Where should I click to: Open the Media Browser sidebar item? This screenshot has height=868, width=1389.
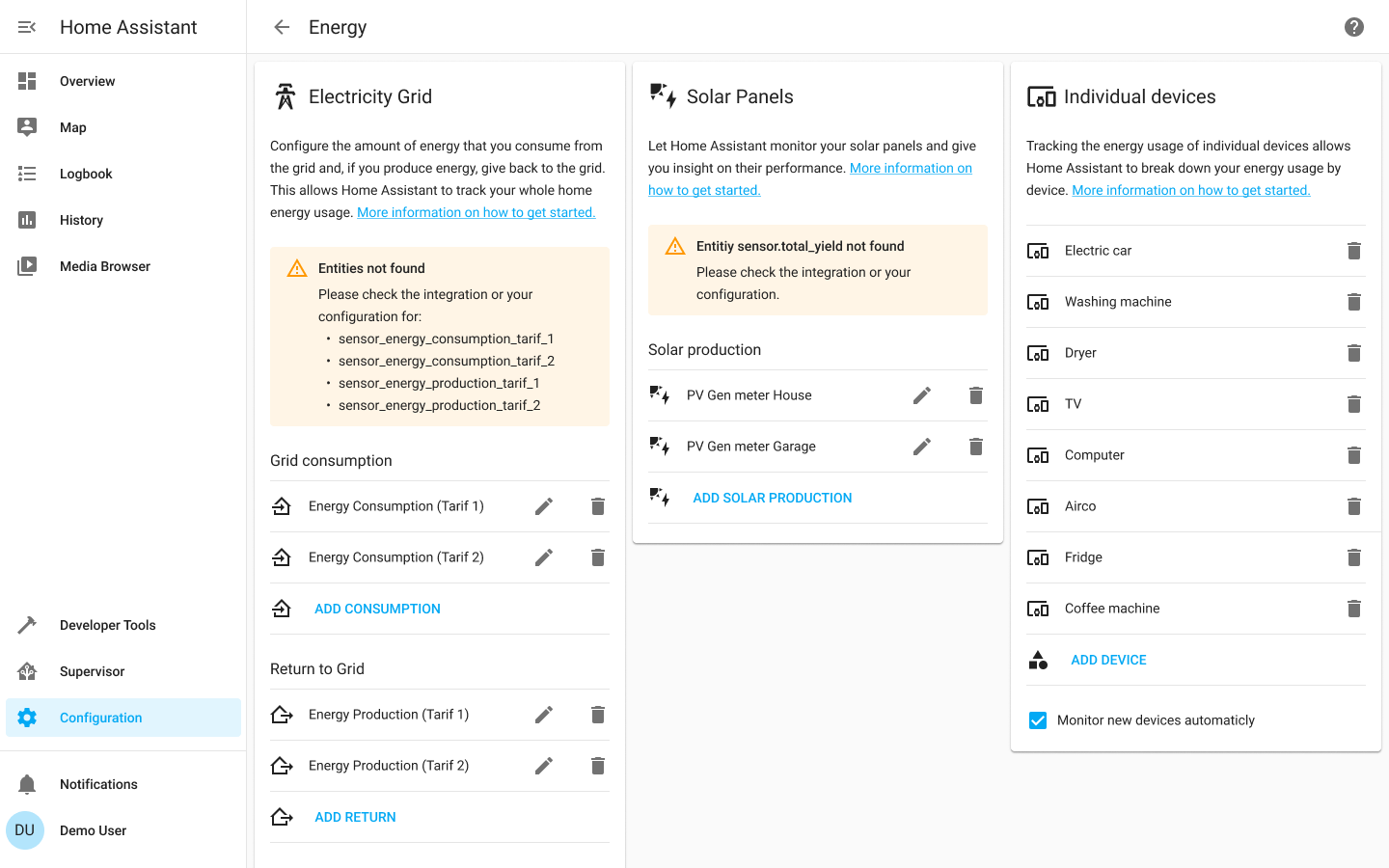pos(104,266)
